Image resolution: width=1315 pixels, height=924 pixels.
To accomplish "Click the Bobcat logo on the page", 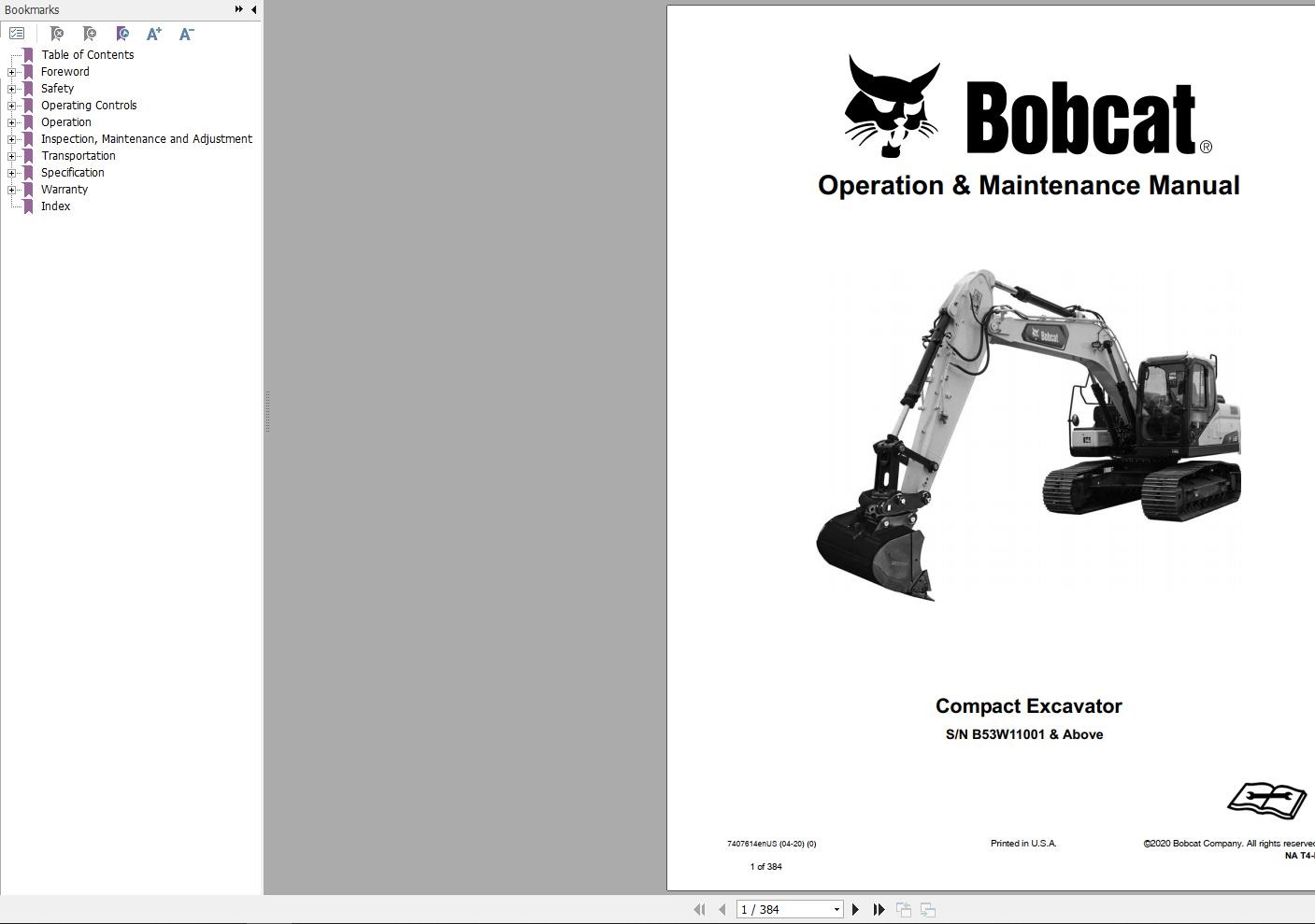I will (1028, 107).
